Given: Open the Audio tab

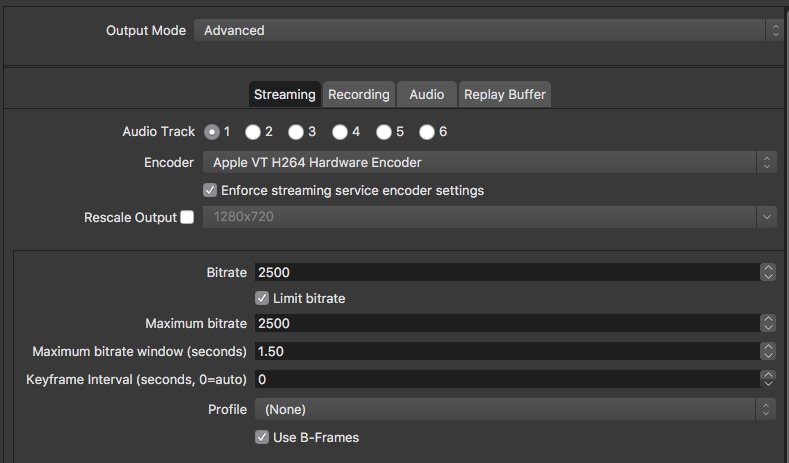Looking at the screenshot, I should pos(427,95).
